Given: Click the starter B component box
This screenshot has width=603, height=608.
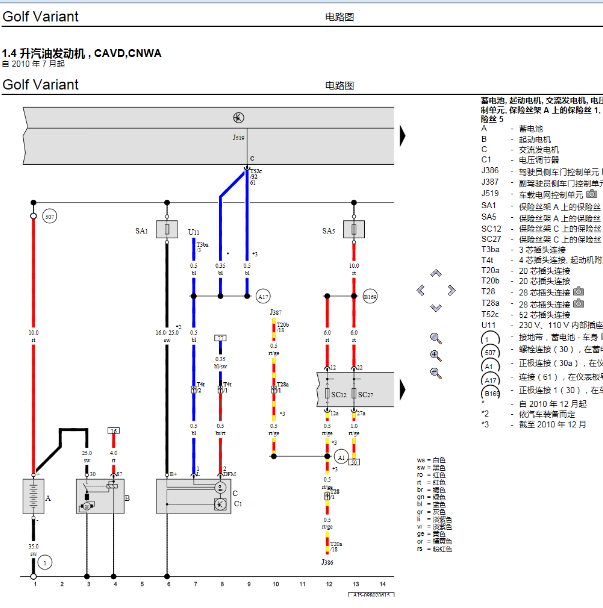Looking at the screenshot, I should point(100,496).
